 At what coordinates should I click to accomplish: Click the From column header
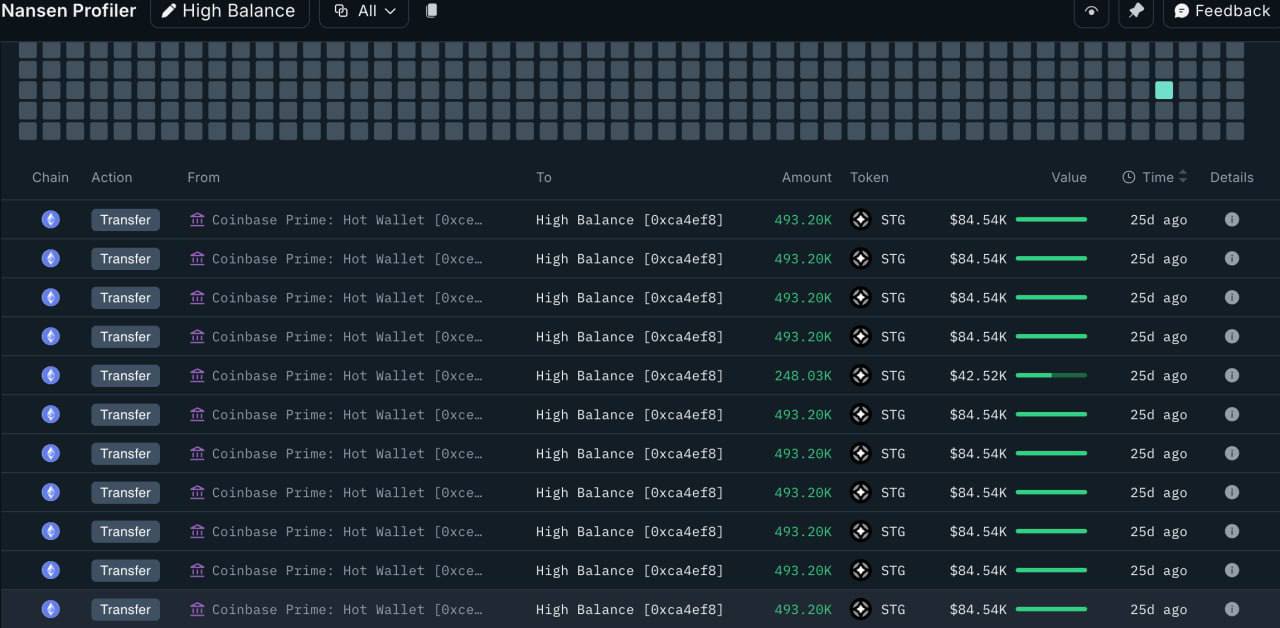[x=203, y=177]
